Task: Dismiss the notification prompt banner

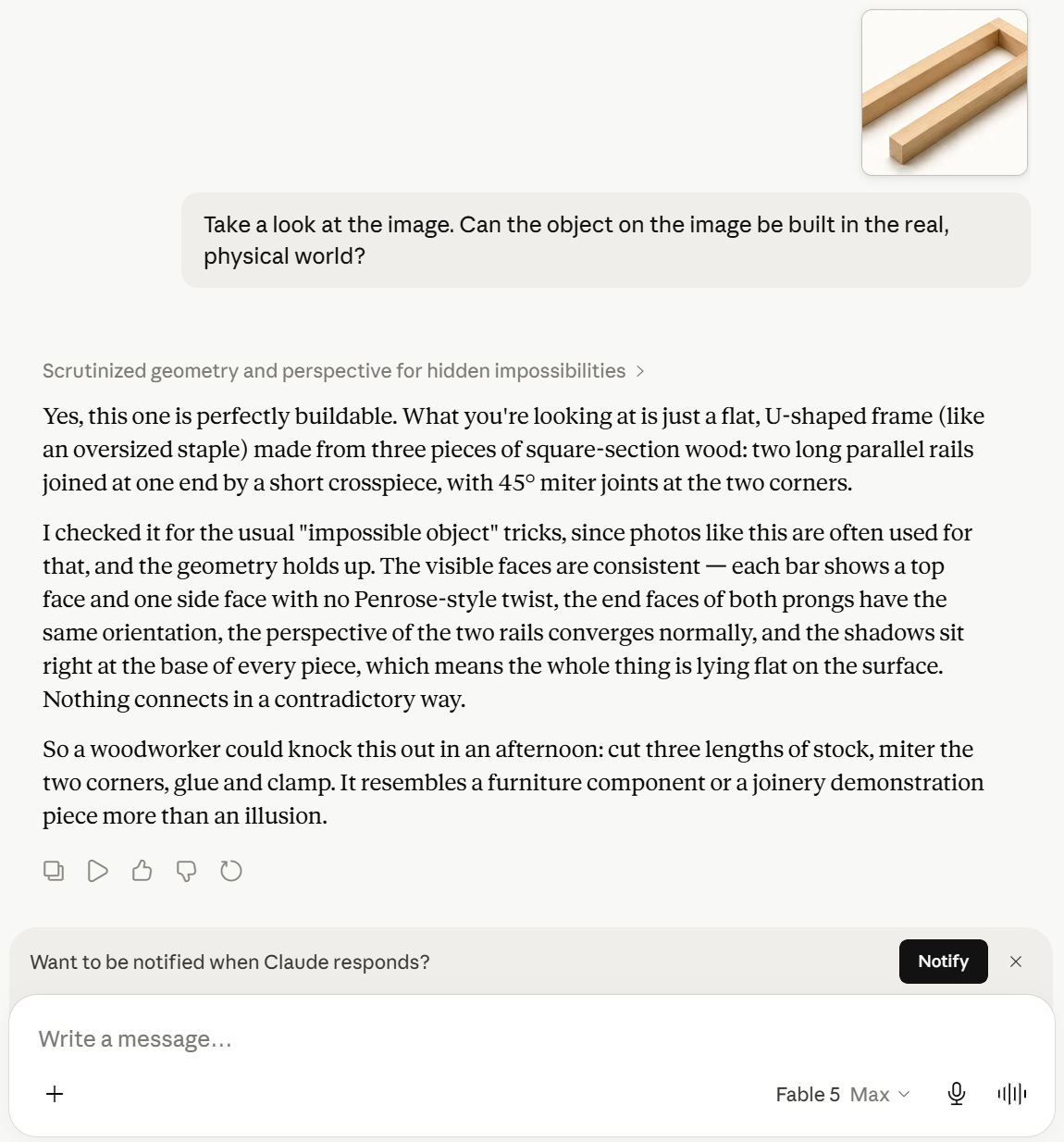Action: (x=1016, y=962)
